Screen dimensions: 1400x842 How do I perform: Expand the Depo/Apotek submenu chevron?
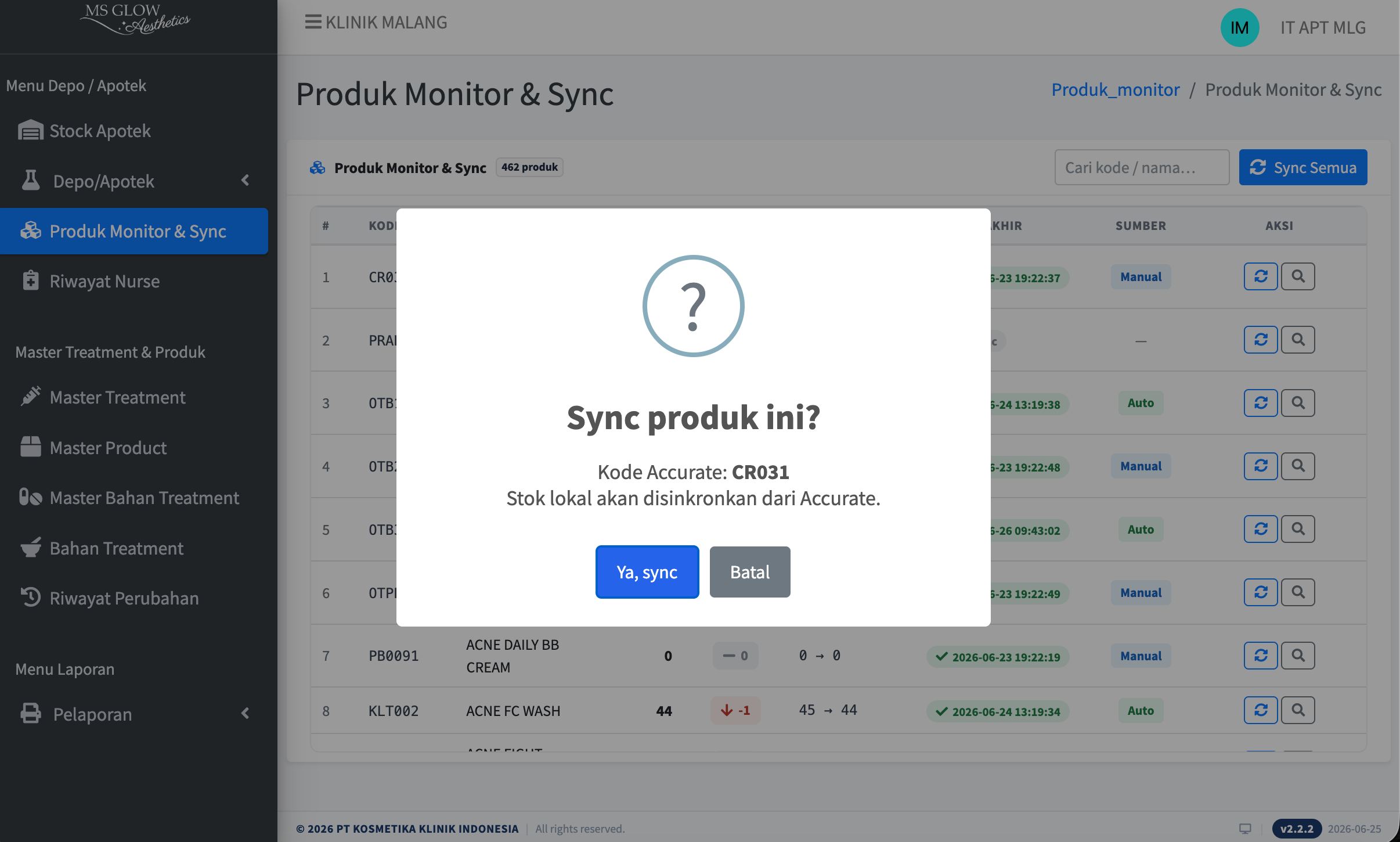(245, 181)
